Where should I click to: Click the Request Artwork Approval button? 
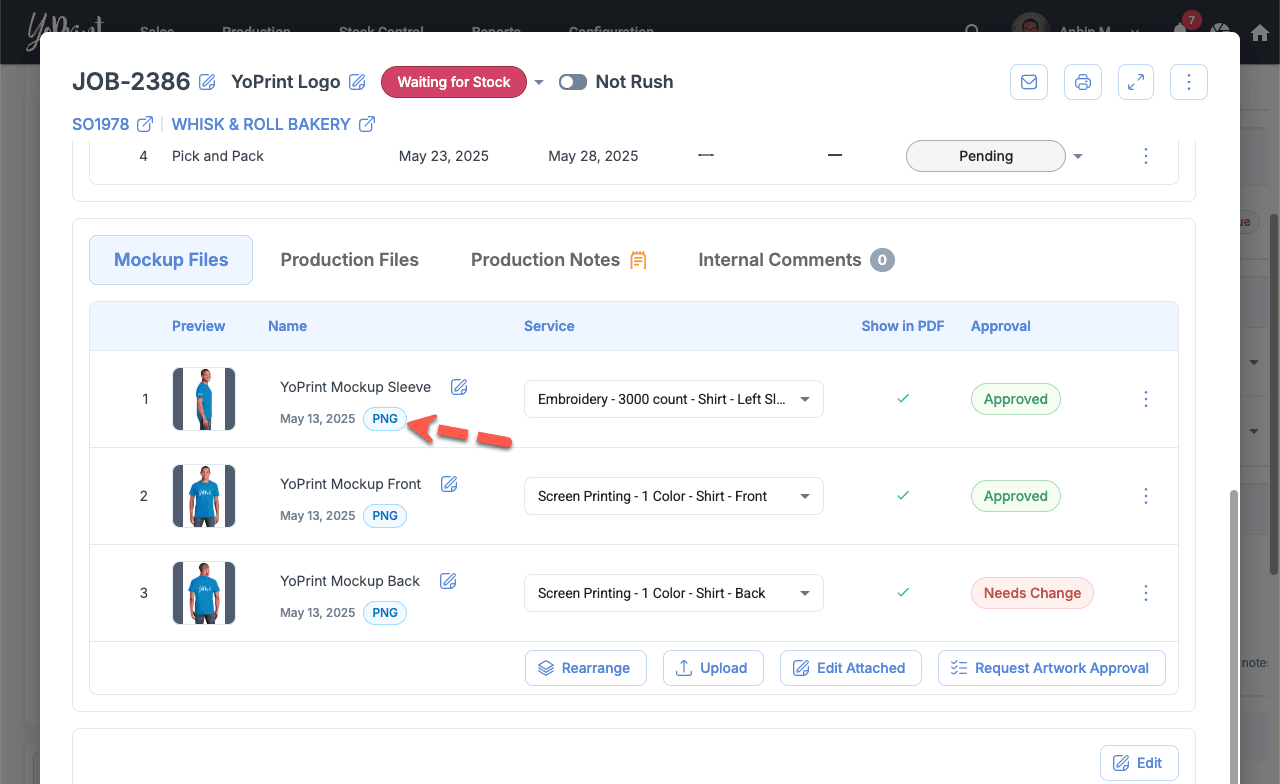1051,668
